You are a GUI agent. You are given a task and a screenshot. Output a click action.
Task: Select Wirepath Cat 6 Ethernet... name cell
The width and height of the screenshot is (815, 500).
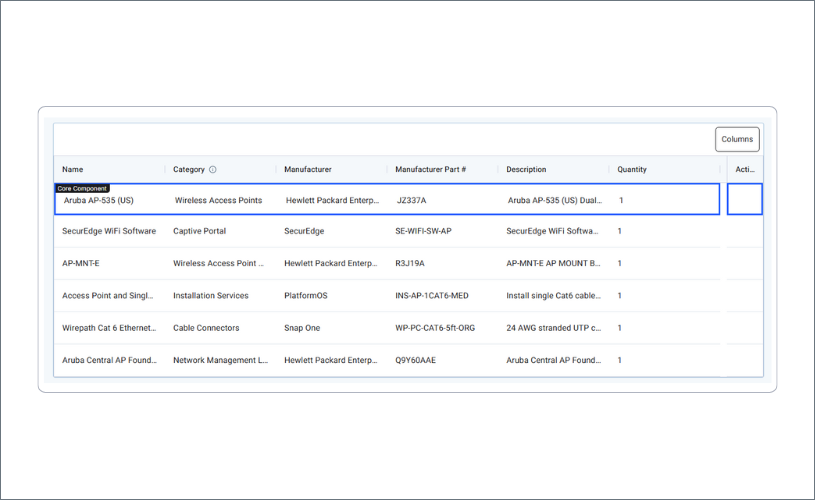109,327
